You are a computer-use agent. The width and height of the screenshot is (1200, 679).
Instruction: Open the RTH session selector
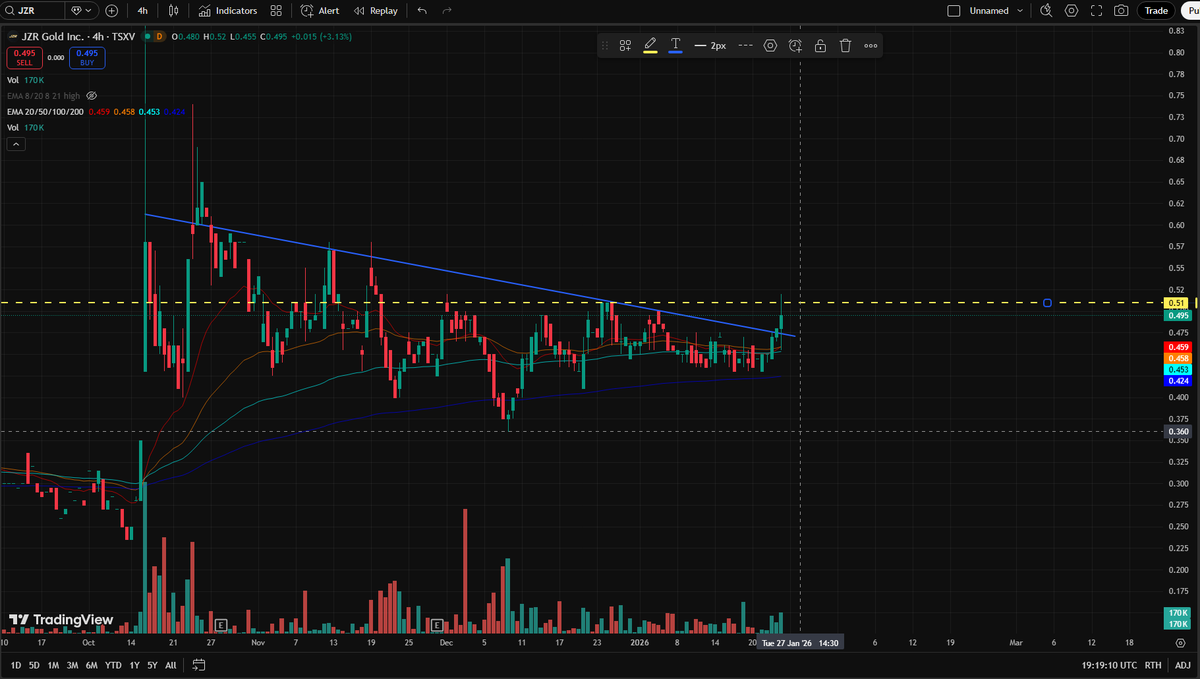(x=1154, y=665)
